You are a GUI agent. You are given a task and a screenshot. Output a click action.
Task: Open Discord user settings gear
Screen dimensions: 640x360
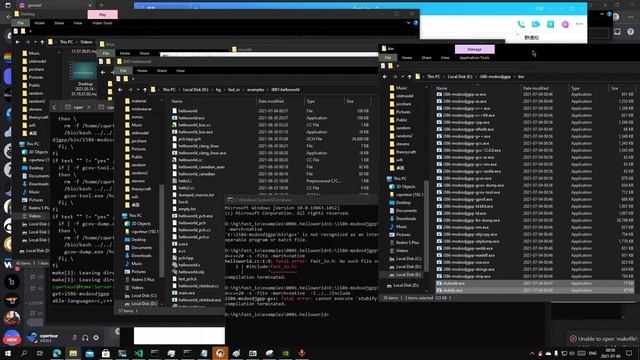pos(96,338)
